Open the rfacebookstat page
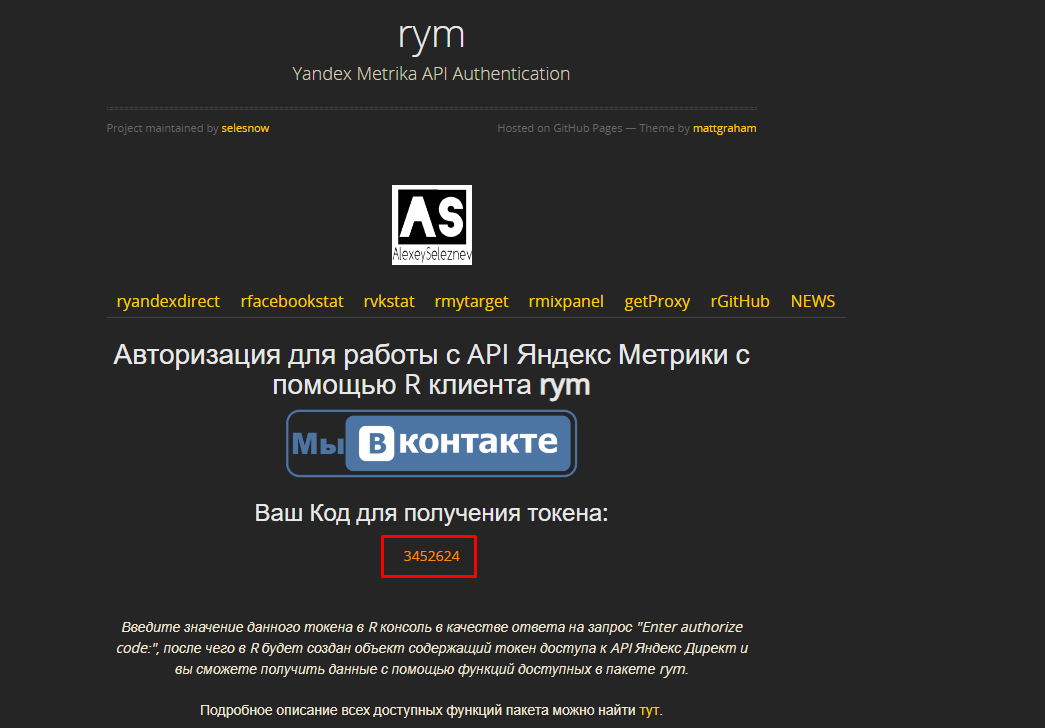Viewport: 1045px width, 728px height. (291, 301)
